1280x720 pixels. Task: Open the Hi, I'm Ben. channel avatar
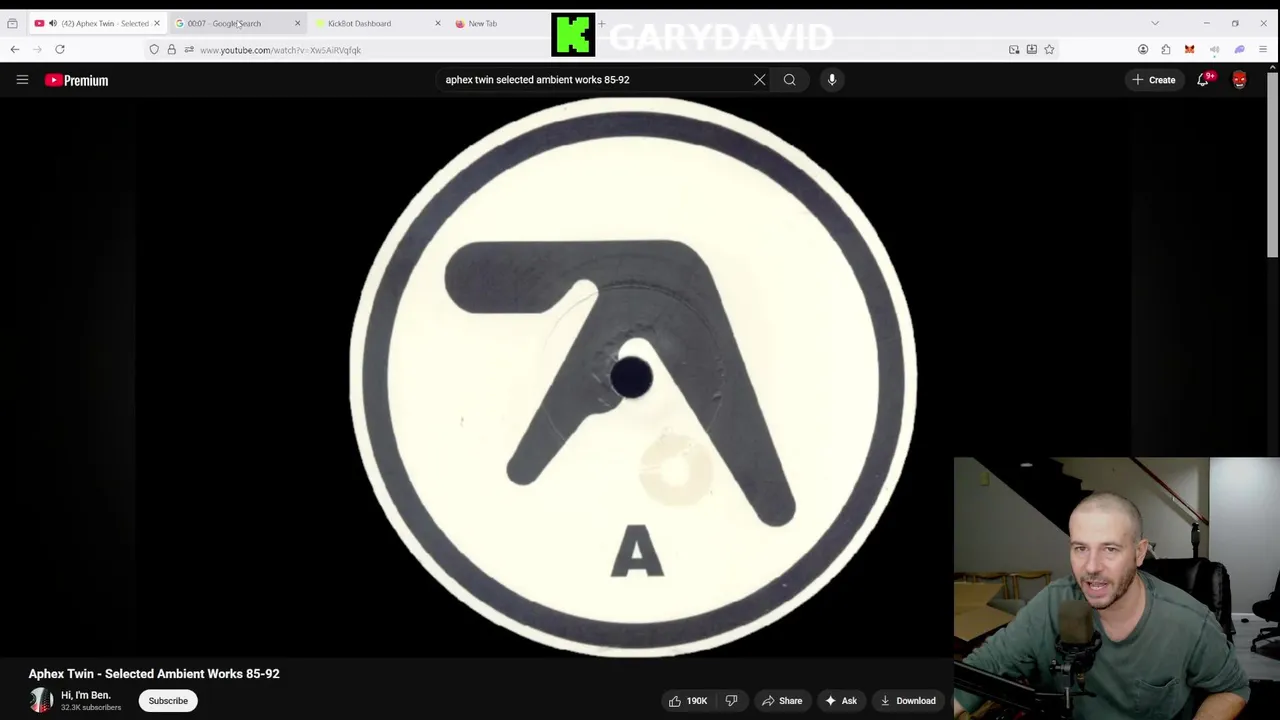(x=41, y=700)
